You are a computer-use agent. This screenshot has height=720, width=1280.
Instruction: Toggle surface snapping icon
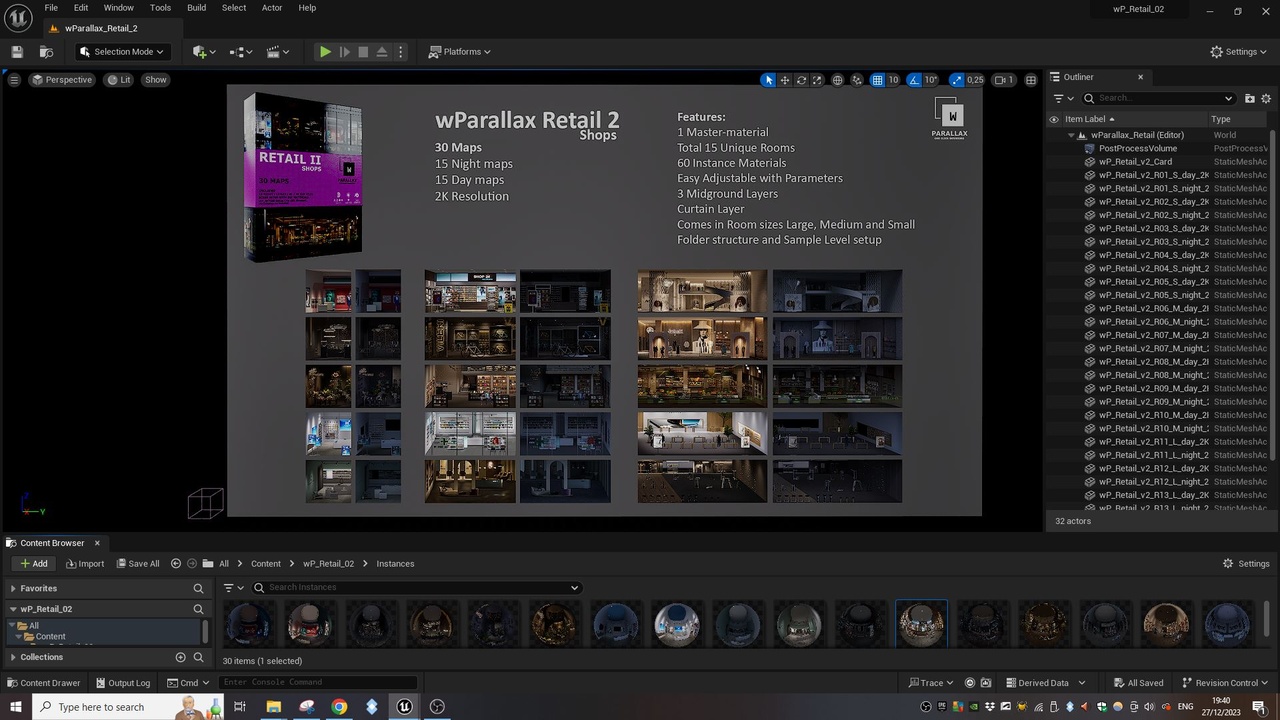tap(858, 80)
